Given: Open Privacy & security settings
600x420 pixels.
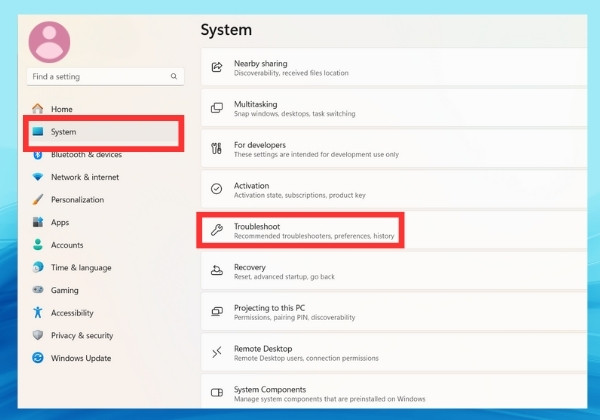Looking at the screenshot, I should click(103, 335).
